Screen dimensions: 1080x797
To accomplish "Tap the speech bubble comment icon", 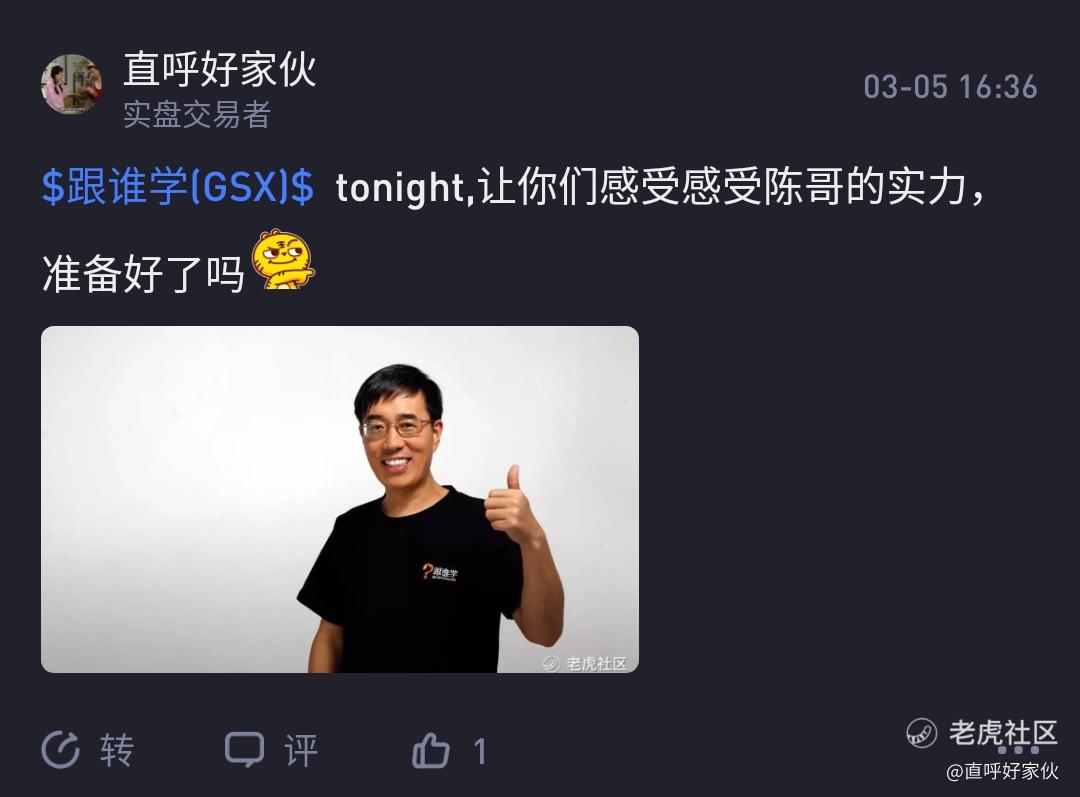I will pyautogui.click(x=245, y=749).
